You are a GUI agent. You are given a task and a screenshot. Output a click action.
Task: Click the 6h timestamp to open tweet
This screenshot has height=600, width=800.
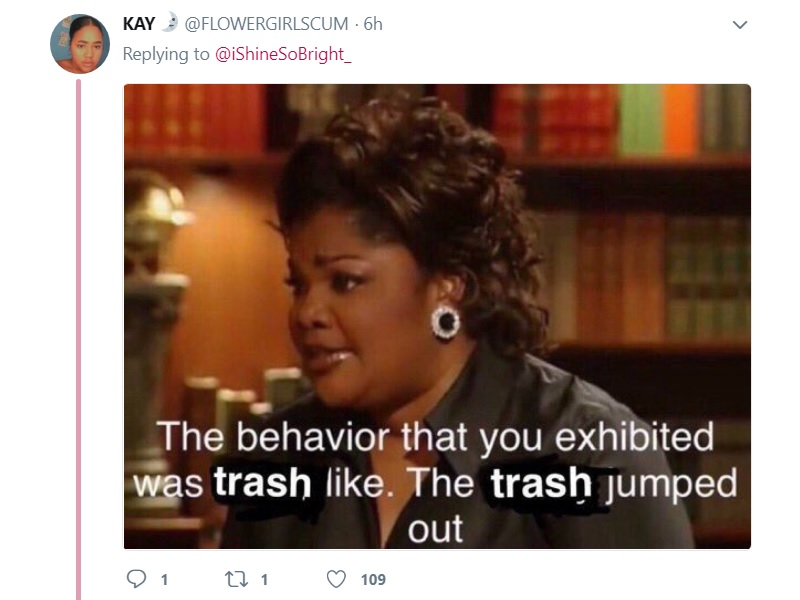[373, 23]
